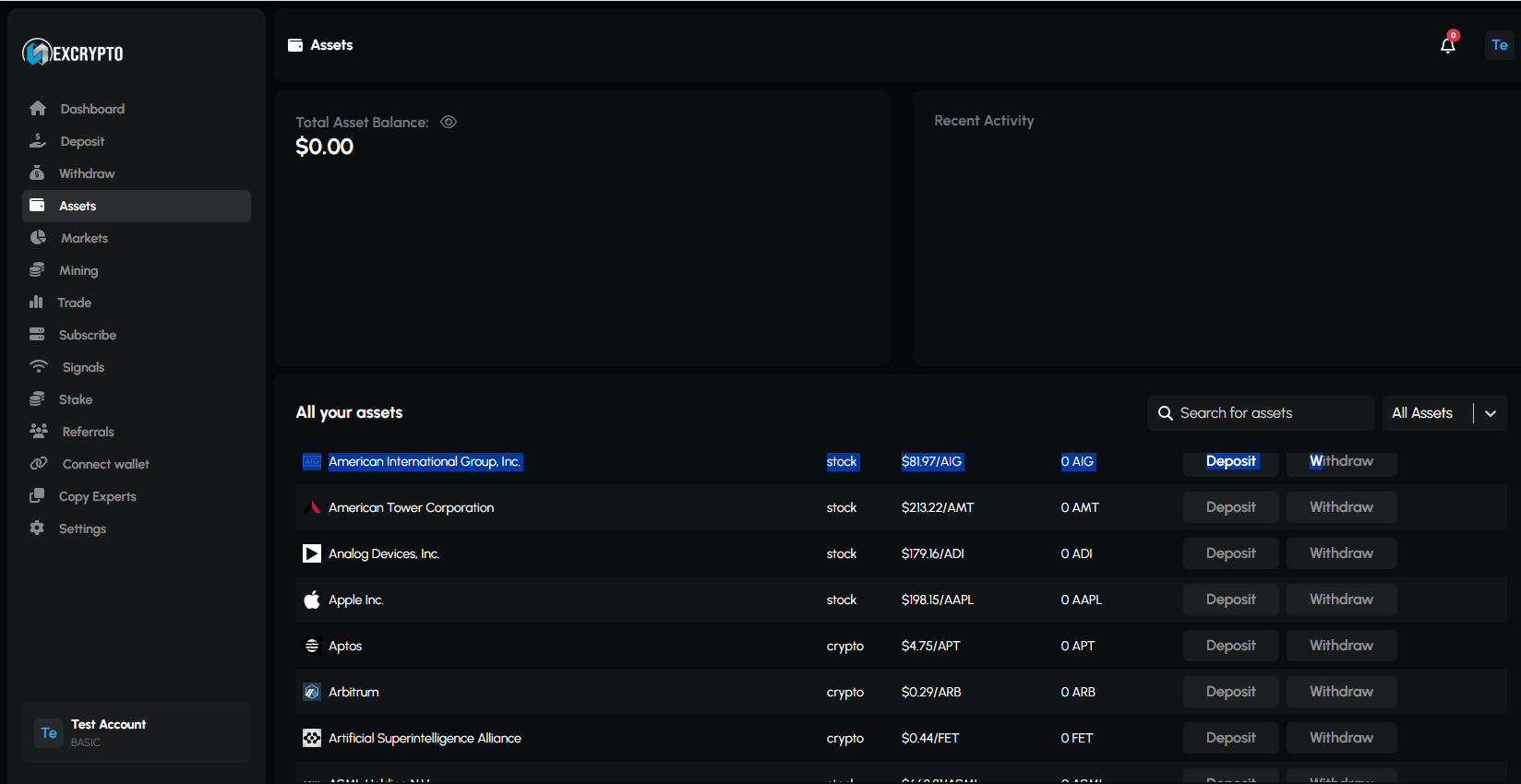Viewport: 1521px width, 784px height.
Task: Go to Referrals in sidebar
Action: (x=137, y=432)
